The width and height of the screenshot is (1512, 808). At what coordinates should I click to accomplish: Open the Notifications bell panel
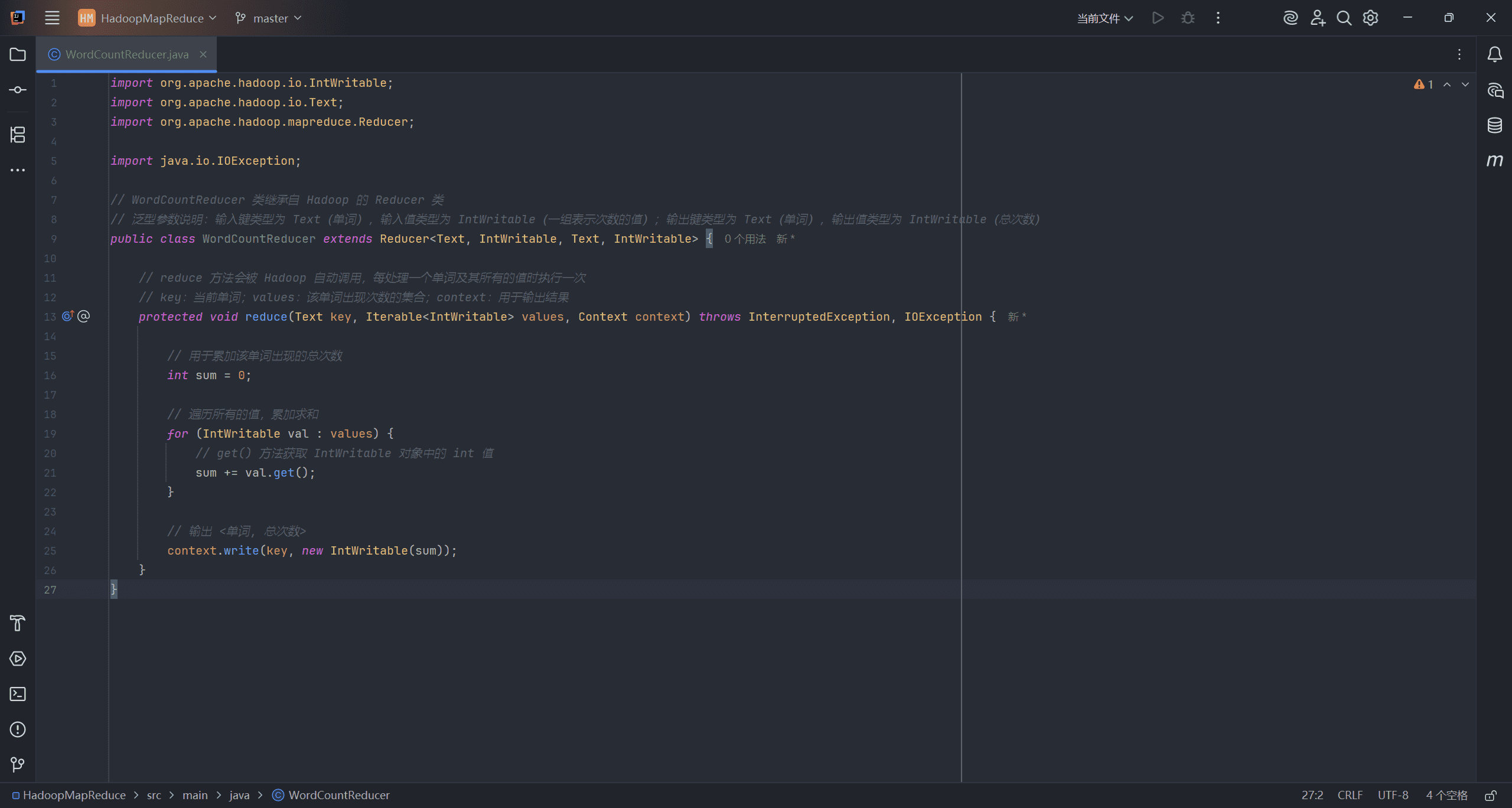point(1495,54)
